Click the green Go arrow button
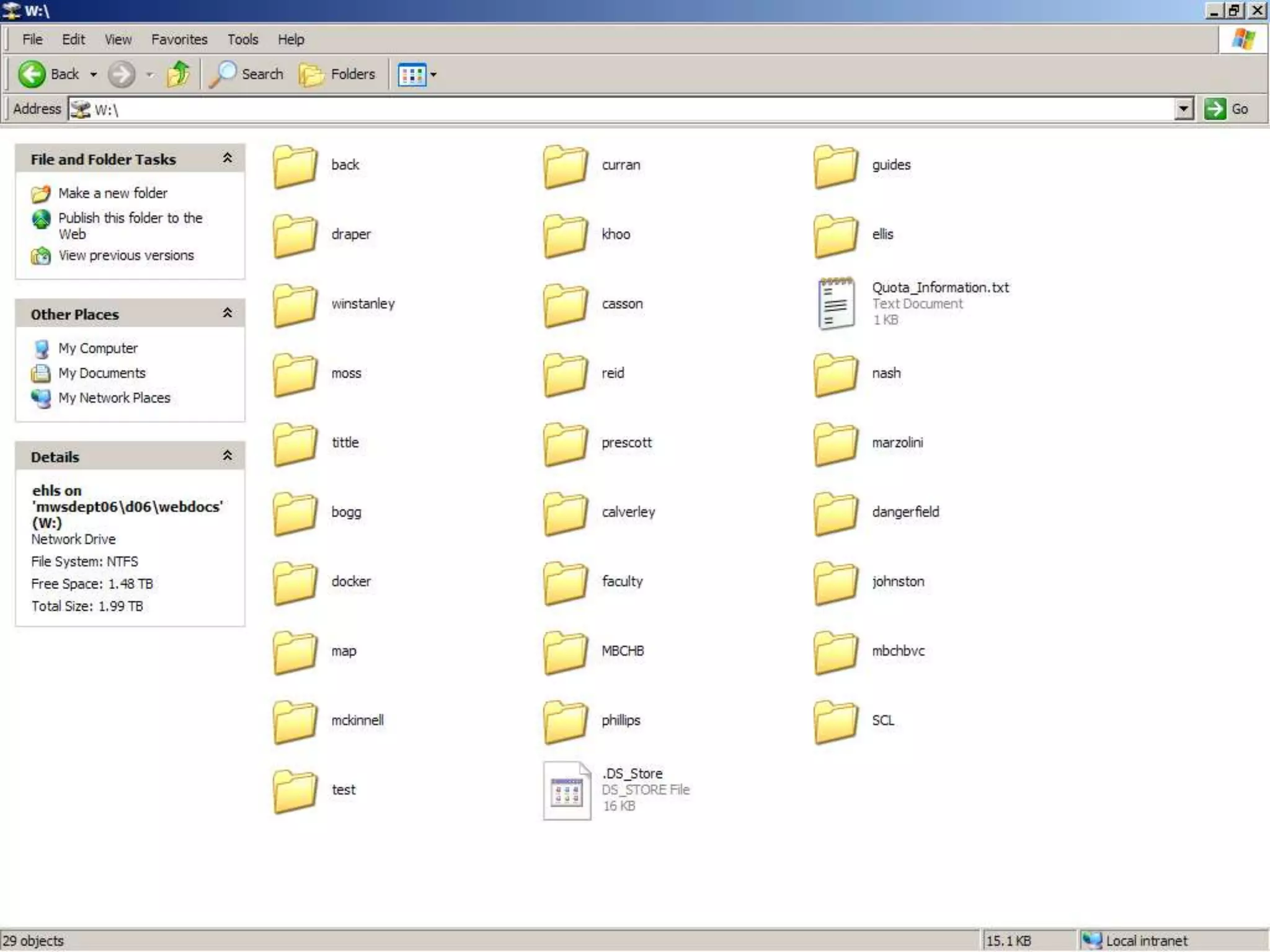This screenshot has width=1270, height=952. click(1215, 109)
